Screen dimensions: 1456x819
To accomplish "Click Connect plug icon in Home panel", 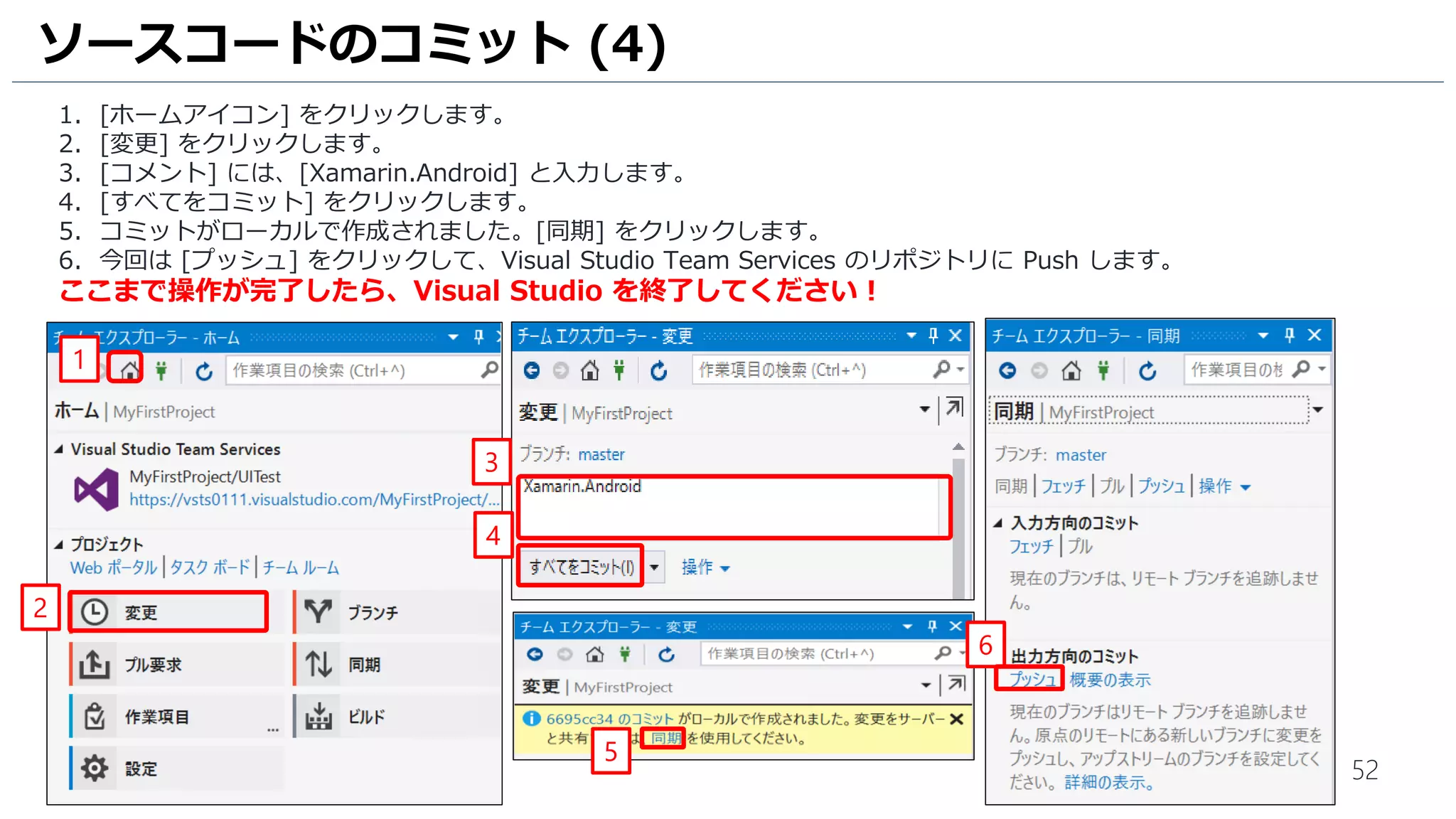I will [161, 370].
